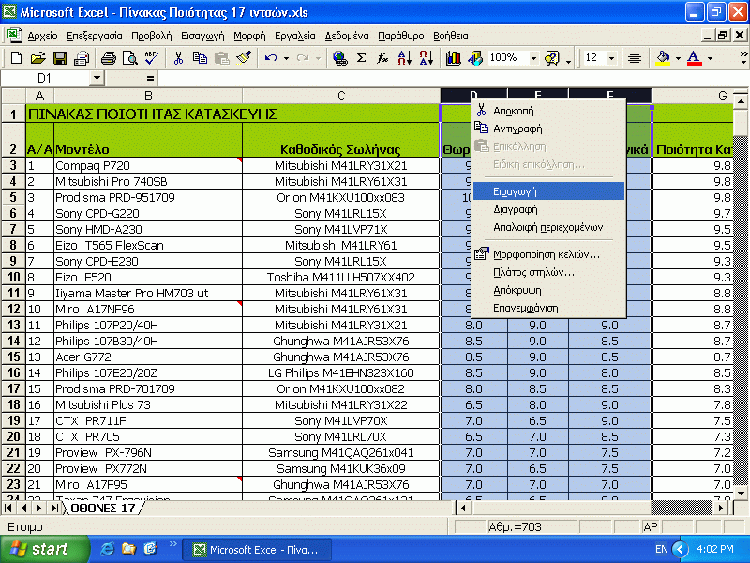Launch Internet Explorer from the quick launch
This screenshot has width=750, height=563.
(x=107, y=549)
